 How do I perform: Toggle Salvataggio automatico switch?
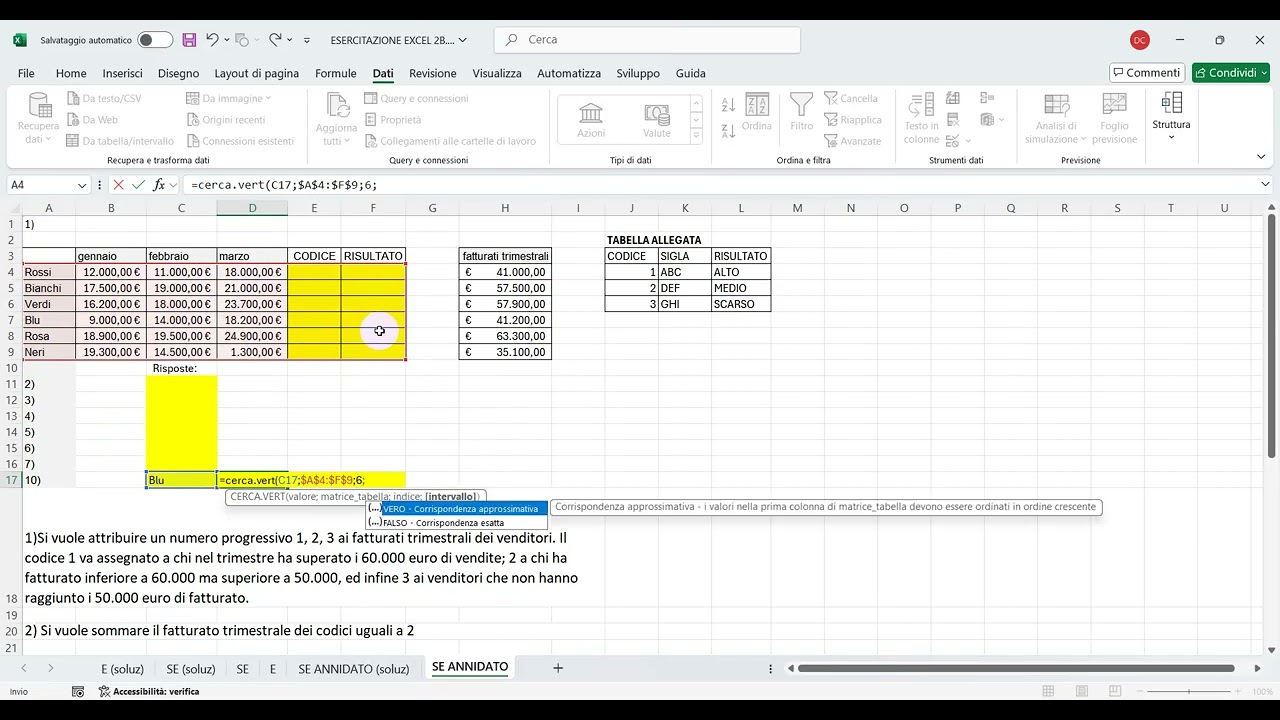point(155,40)
